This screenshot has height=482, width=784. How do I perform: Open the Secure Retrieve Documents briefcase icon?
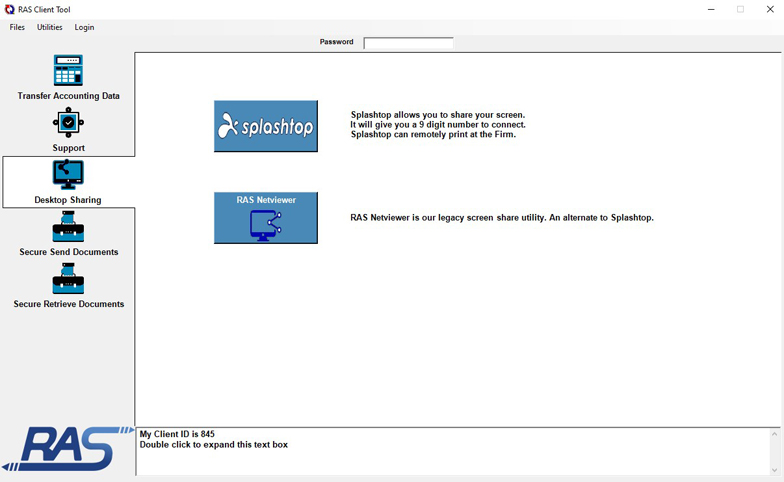click(x=68, y=278)
